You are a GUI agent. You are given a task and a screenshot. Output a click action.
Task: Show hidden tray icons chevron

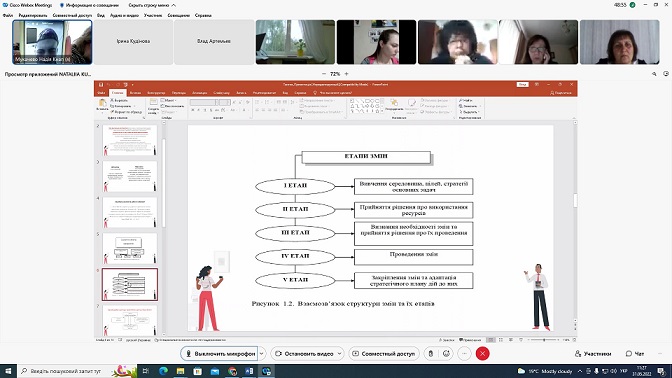coord(580,371)
